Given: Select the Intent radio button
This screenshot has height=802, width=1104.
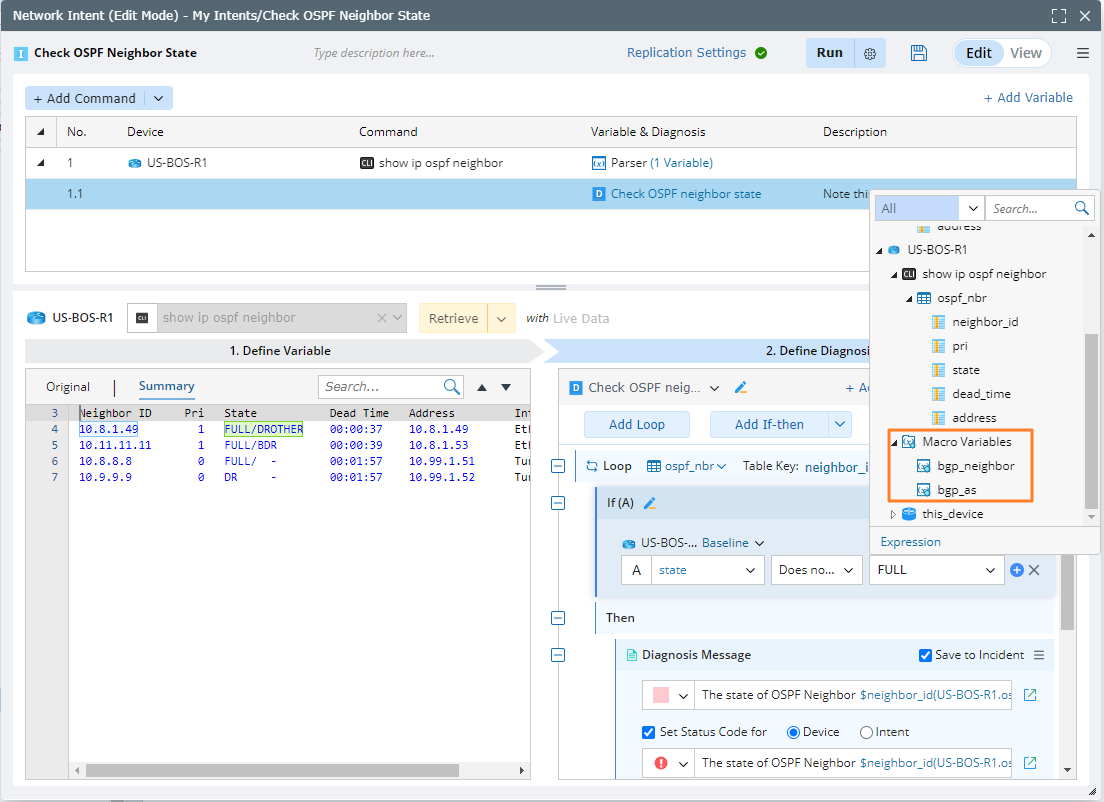Looking at the screenshot, I should pos(866,732).
